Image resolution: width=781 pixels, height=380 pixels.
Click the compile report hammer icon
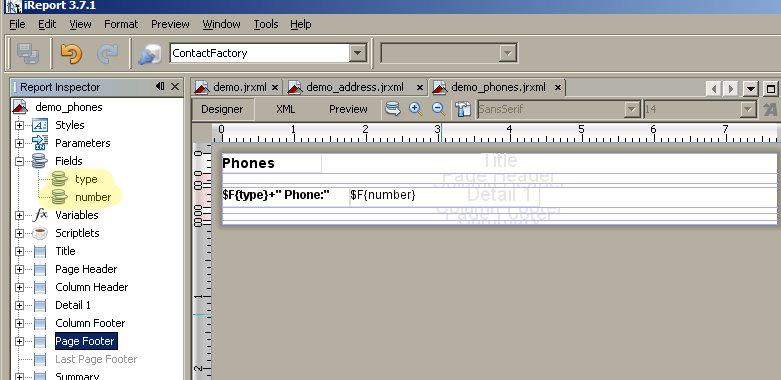pos(462,109)
